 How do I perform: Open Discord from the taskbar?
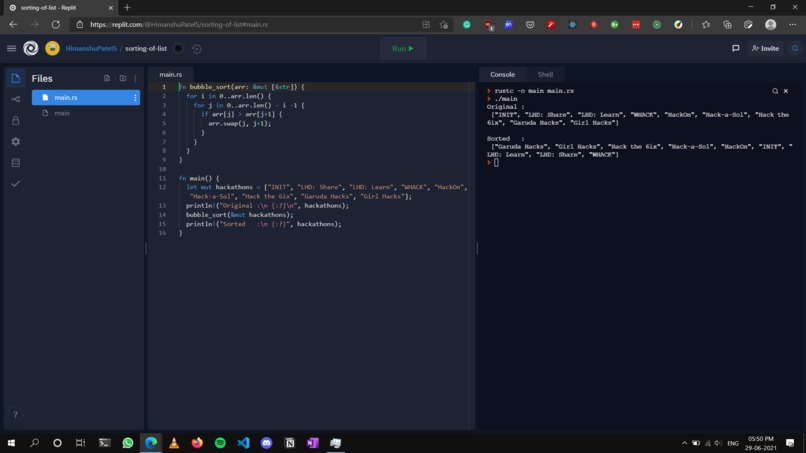pos(266,443)
